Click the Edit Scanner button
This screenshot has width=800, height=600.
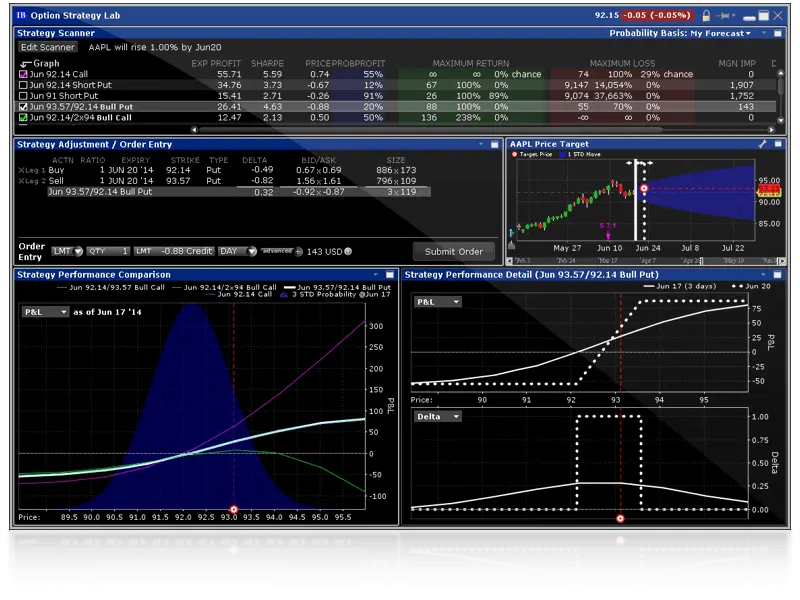coord(47,47)
